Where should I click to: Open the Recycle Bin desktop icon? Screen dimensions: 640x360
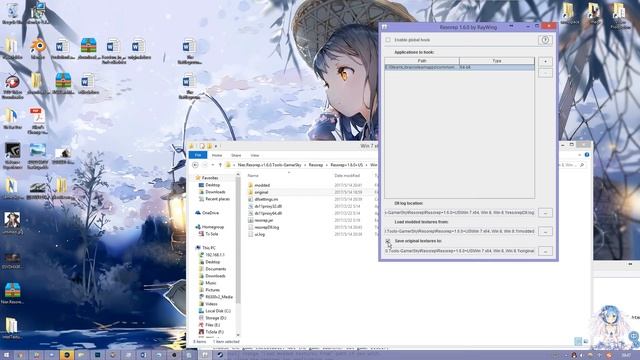[12, 13]
